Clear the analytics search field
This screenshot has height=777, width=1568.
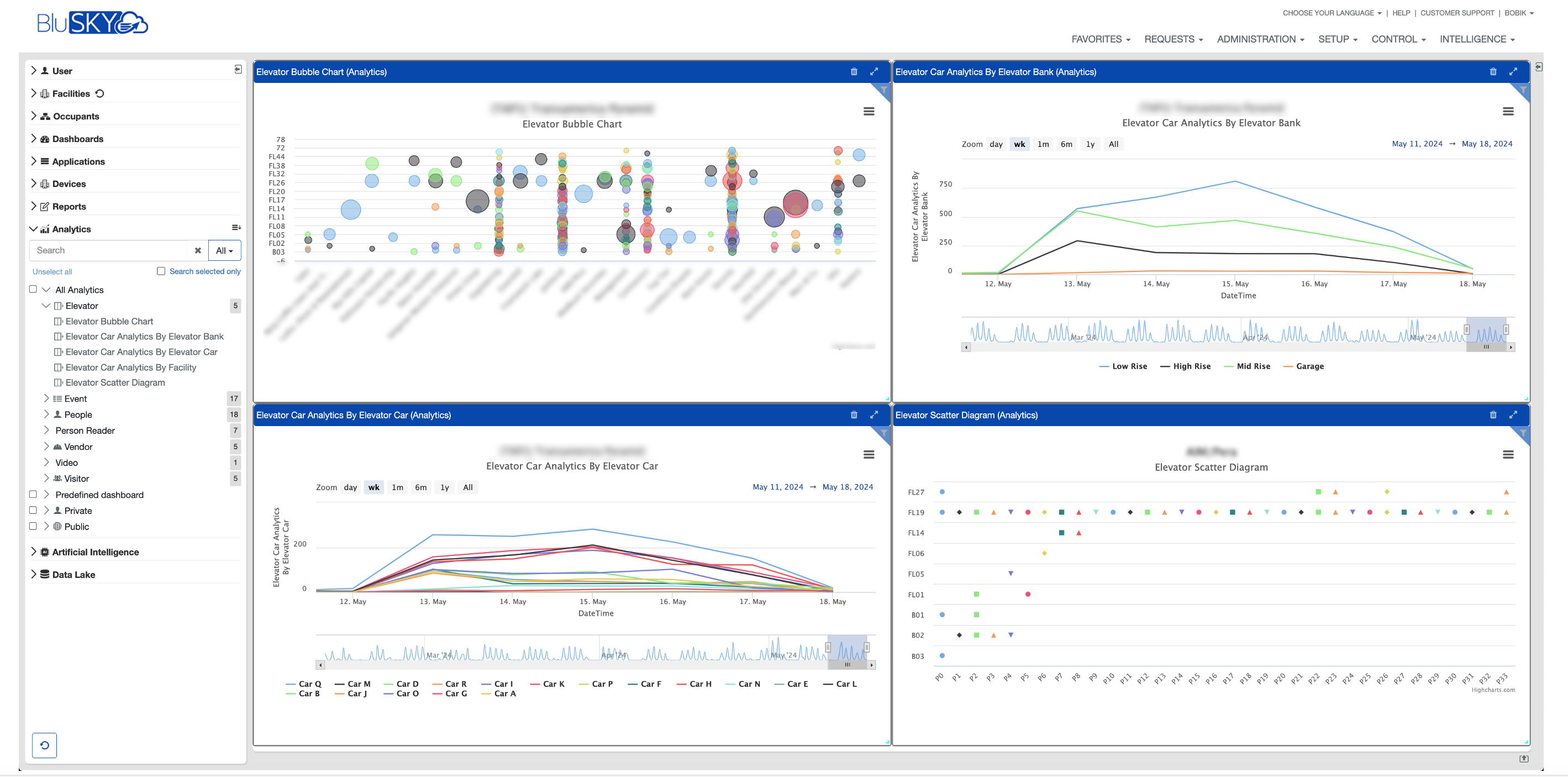(197, 250)
